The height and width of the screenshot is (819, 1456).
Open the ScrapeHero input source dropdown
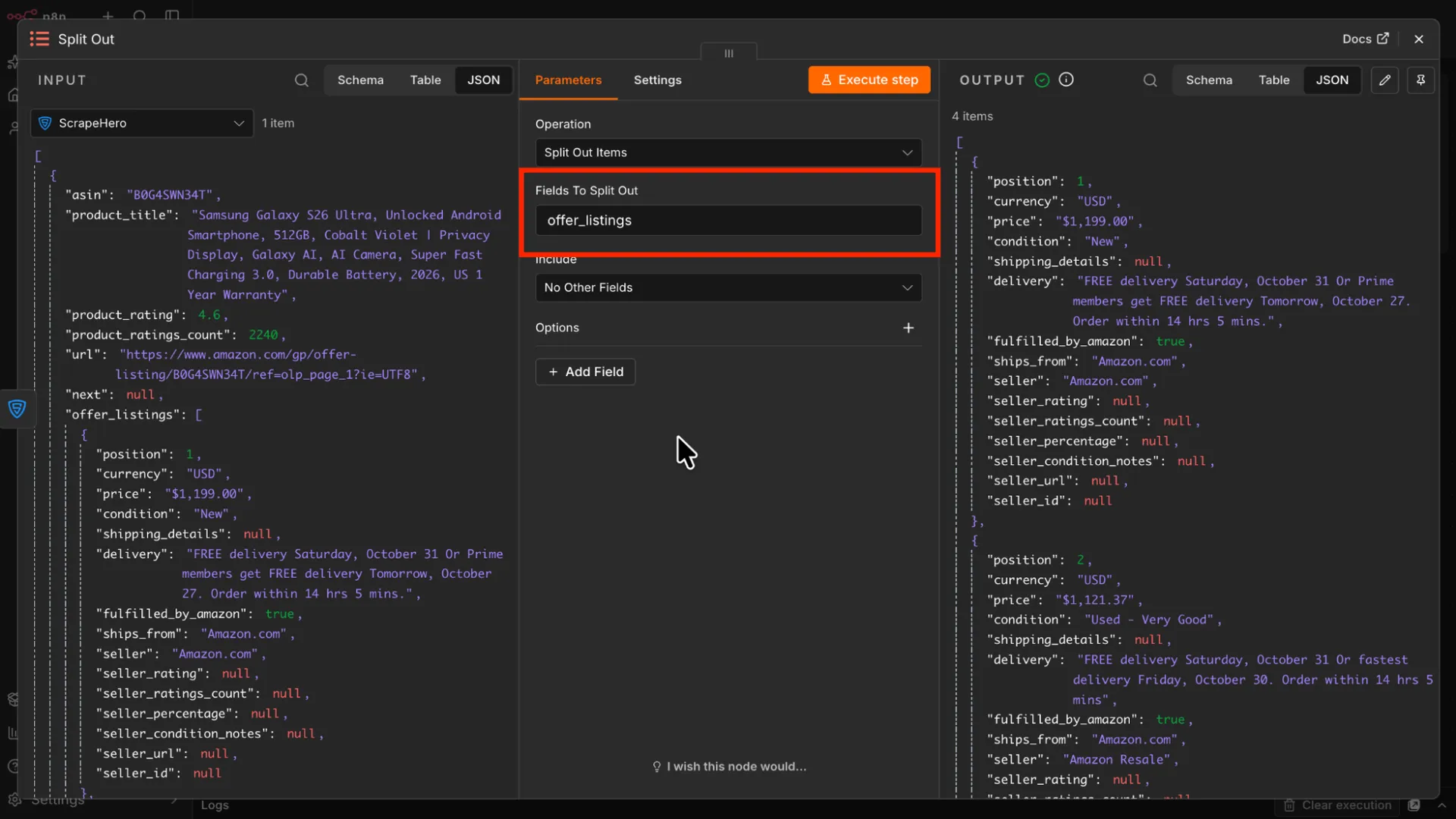point(142,123)
